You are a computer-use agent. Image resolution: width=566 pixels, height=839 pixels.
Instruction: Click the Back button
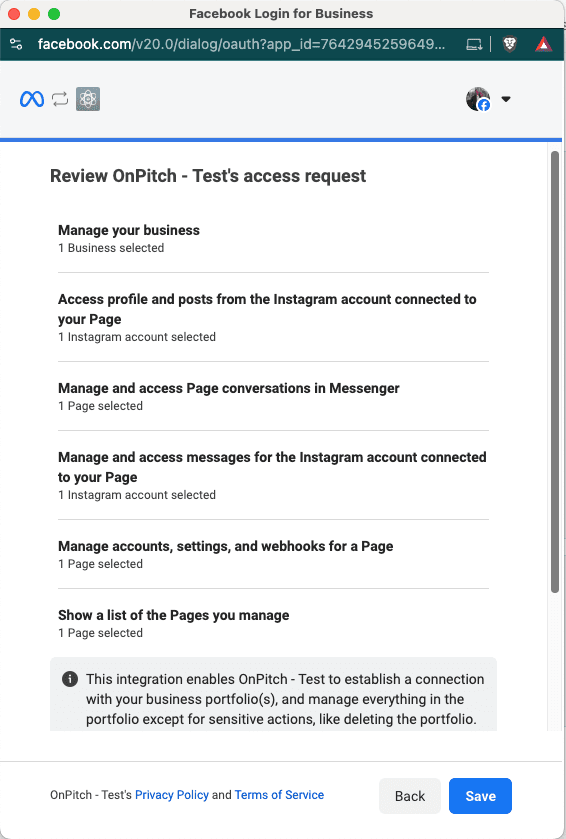tap(410, 796)
